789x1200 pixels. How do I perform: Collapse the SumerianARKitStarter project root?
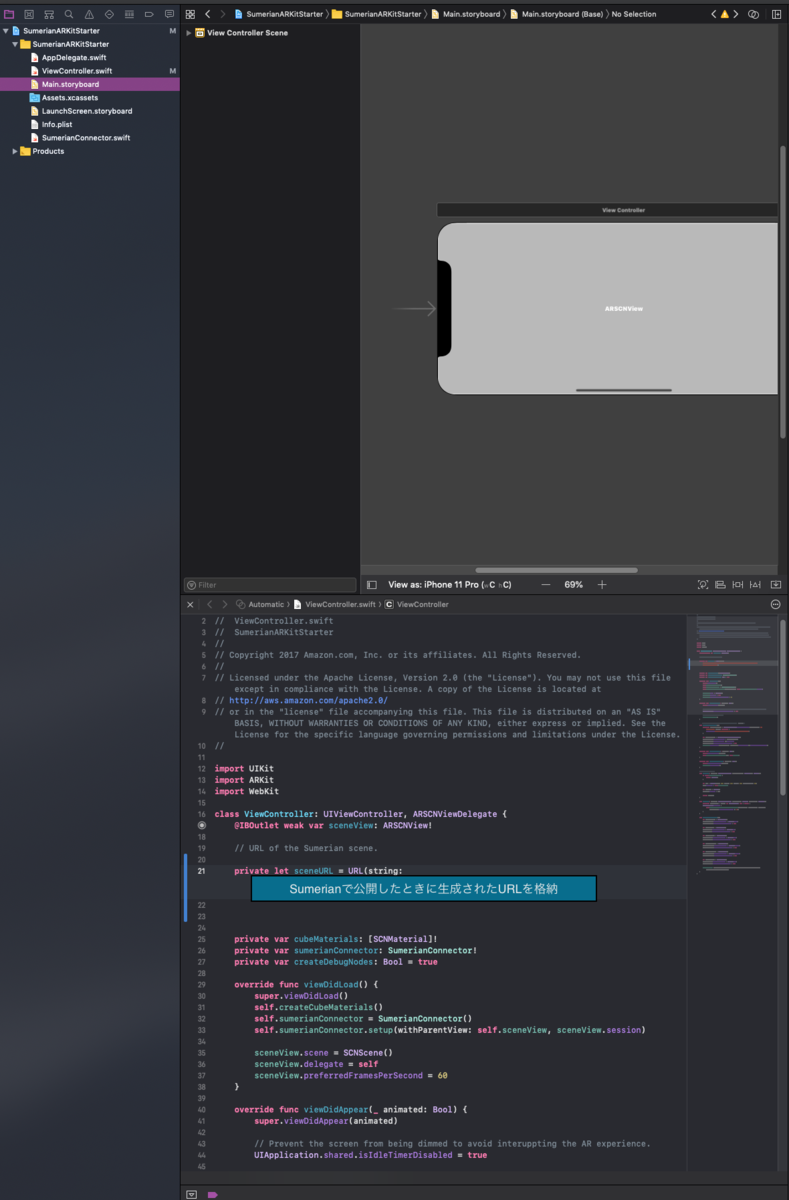point(5,31)
